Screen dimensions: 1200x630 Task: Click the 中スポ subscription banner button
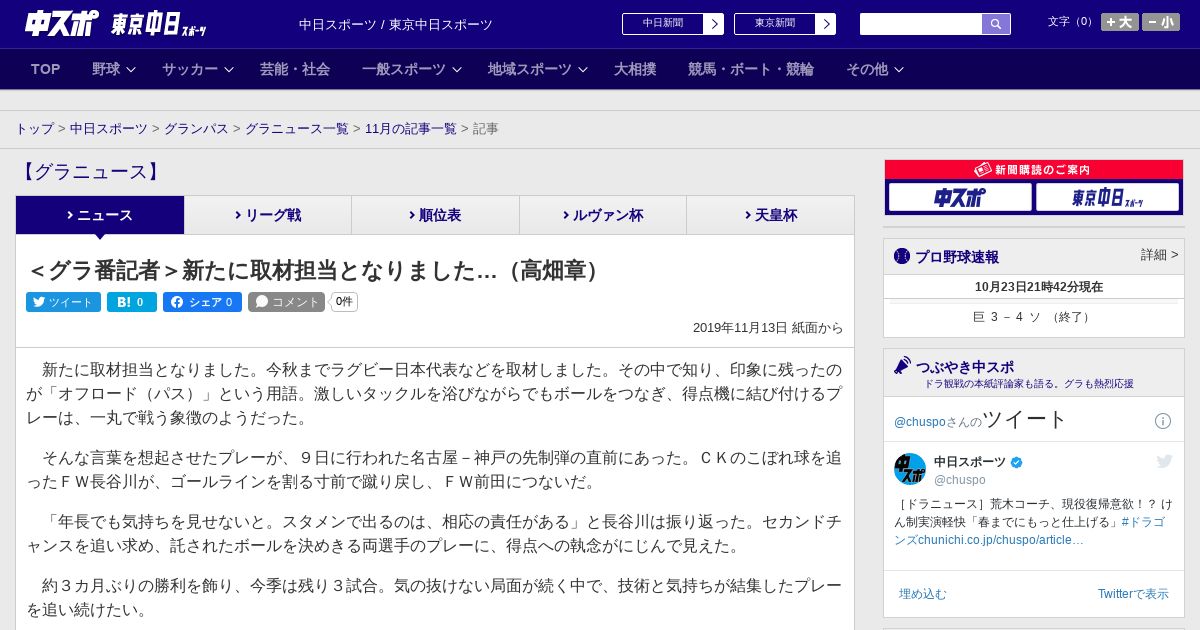[x=960, y=198]
